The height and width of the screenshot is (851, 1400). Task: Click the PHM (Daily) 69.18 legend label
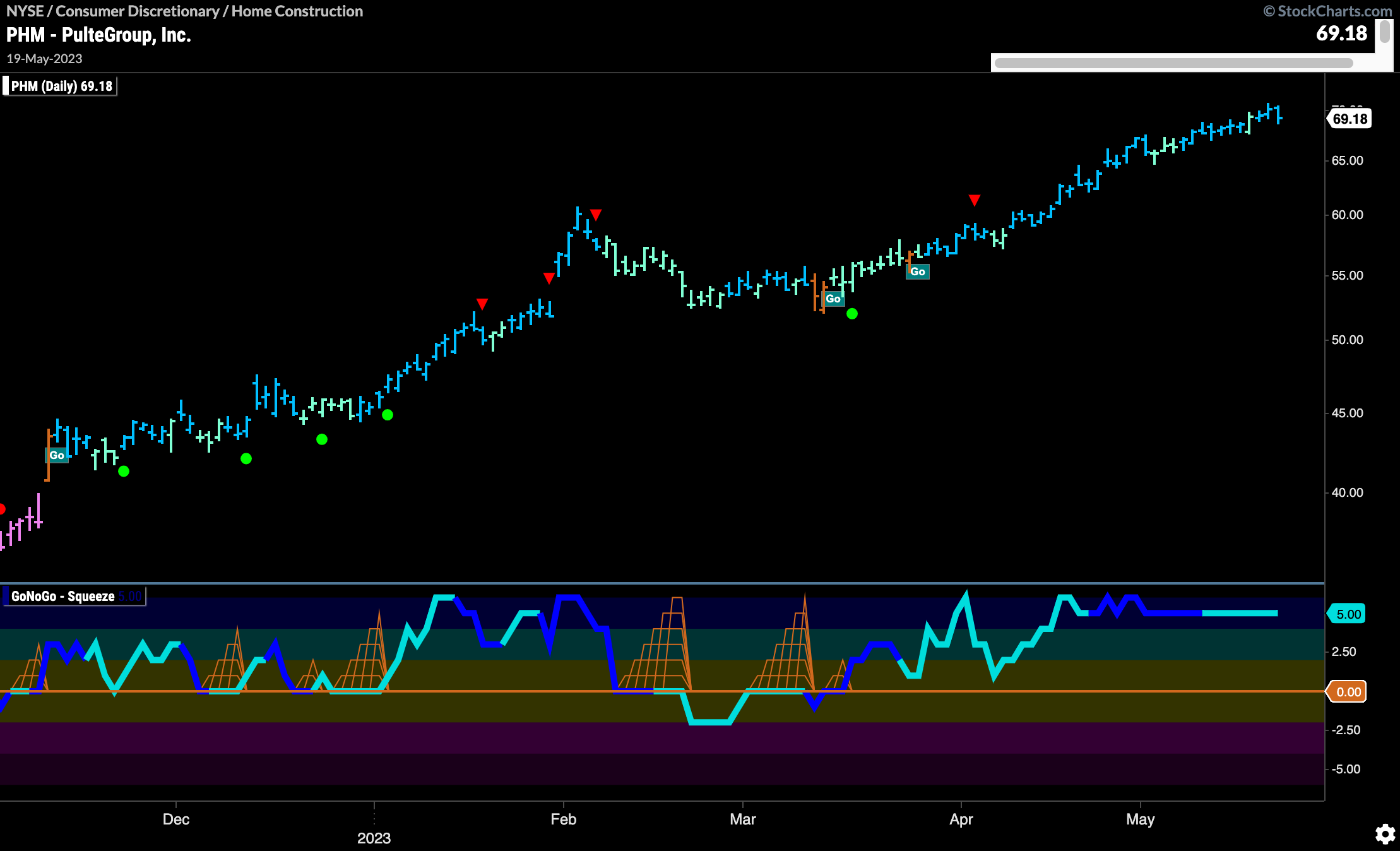(x=61, y=86)
